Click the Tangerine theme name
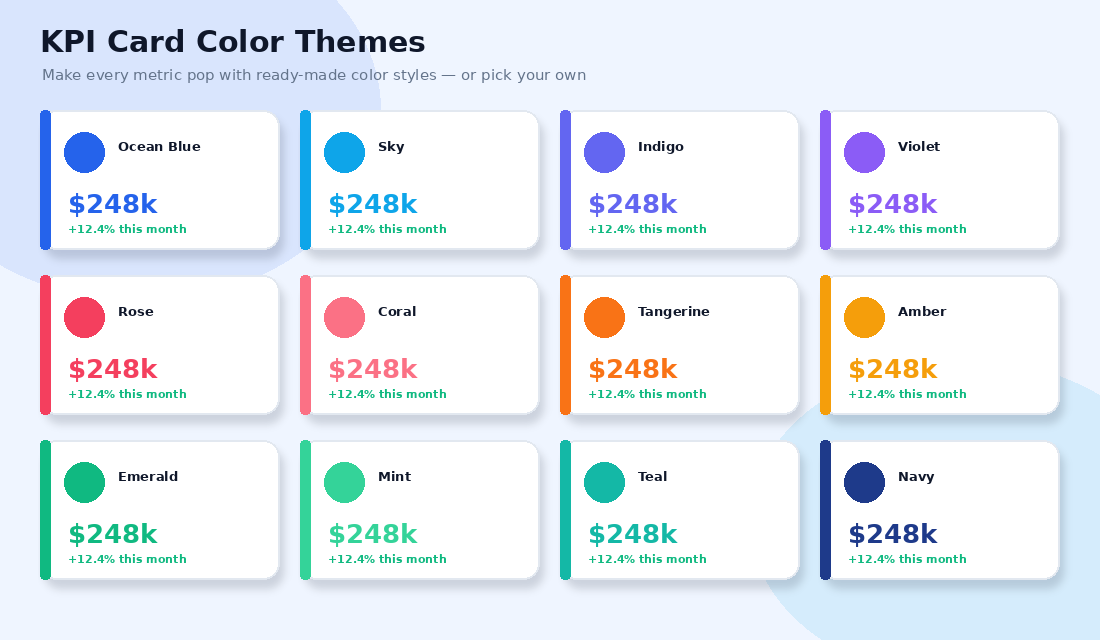The width and height of the screenshot is (1100, 640). [673, 312]
